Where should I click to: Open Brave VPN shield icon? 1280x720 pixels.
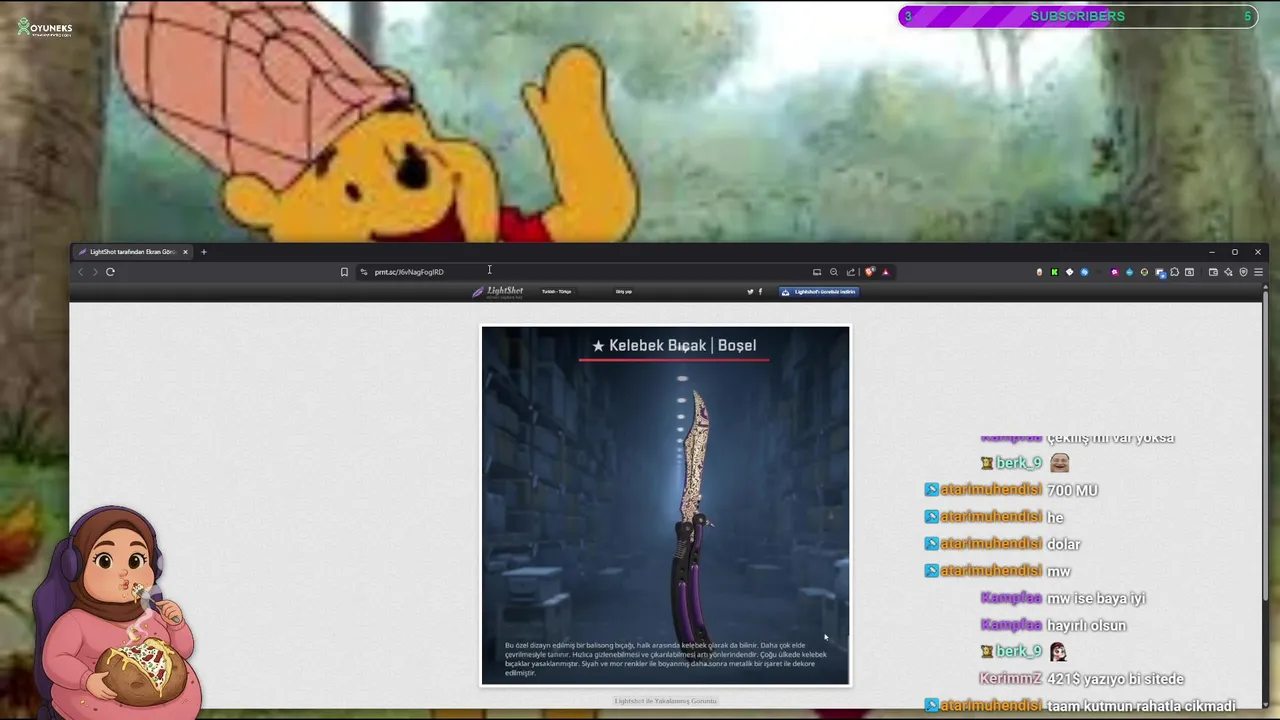tap(1243, 272)
